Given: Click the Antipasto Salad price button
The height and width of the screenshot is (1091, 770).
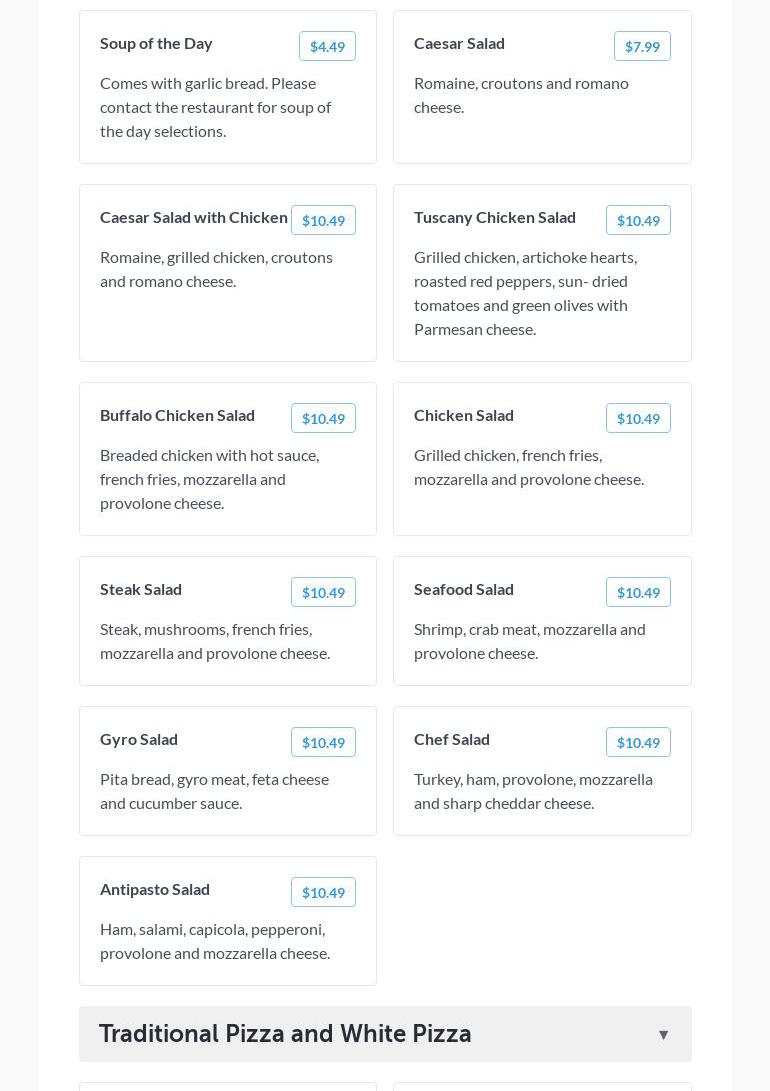Looking at the screenshot, I should click(x=323, y=892).
